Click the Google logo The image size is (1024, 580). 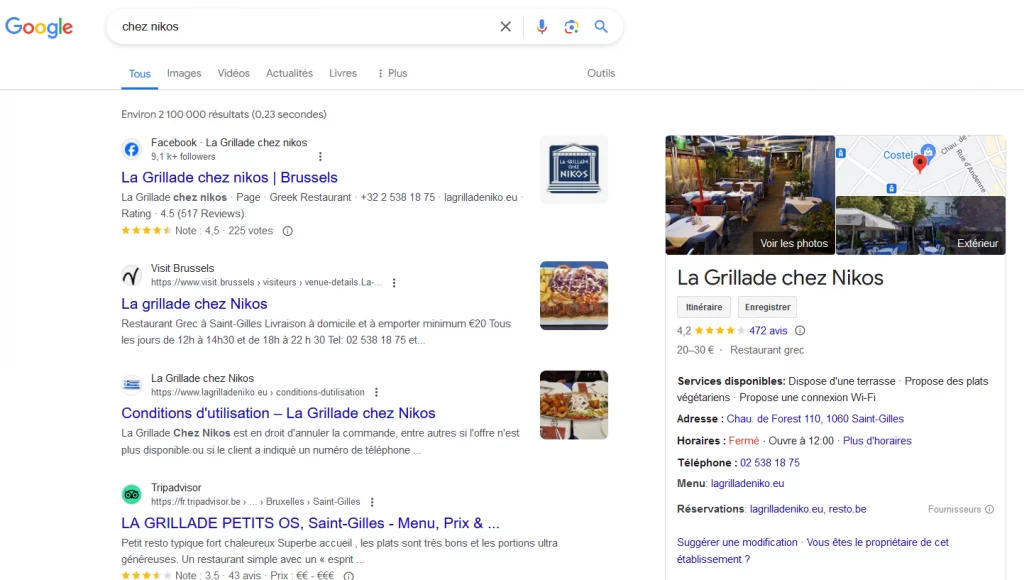point(39,27)
